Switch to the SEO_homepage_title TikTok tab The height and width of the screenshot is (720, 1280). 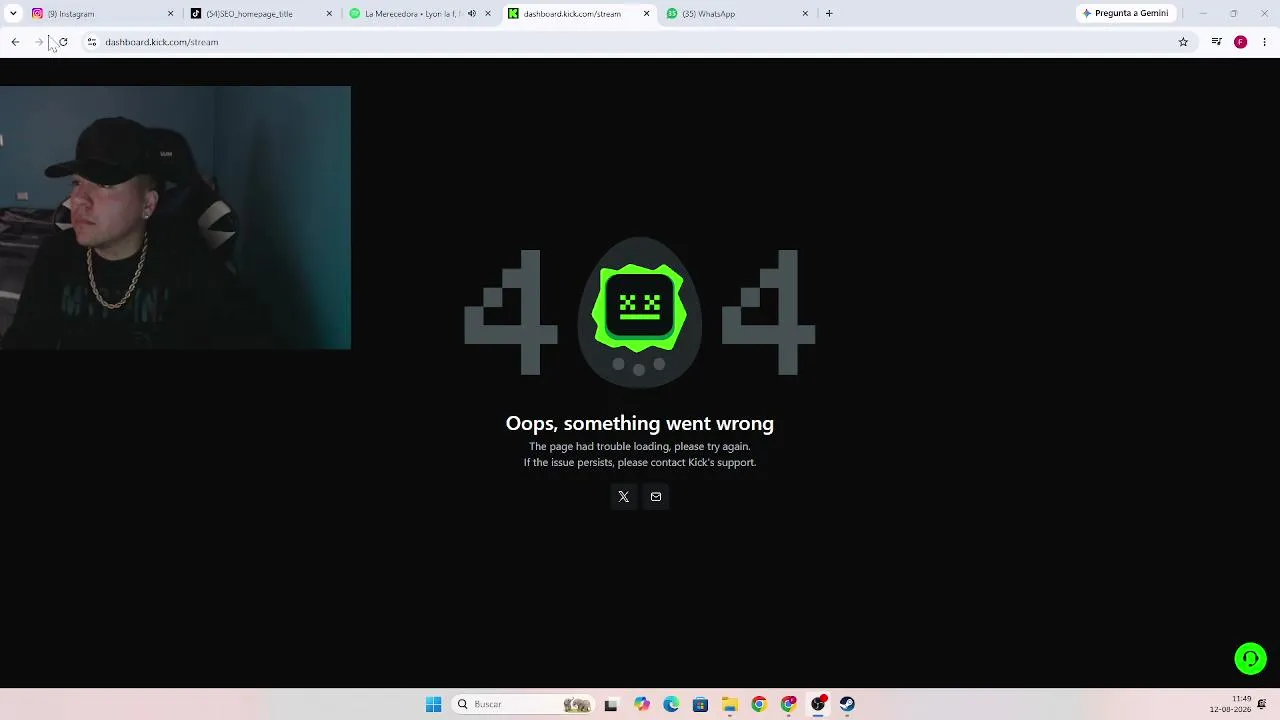[261, 14]
